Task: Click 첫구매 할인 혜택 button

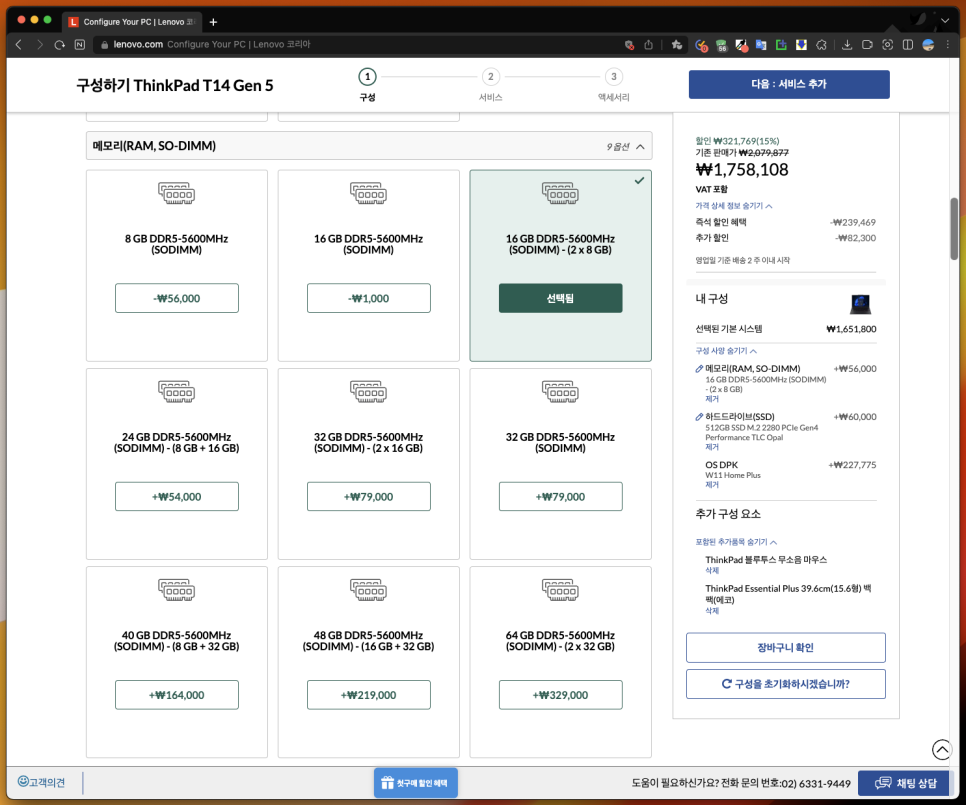Action: click(416, 783)
